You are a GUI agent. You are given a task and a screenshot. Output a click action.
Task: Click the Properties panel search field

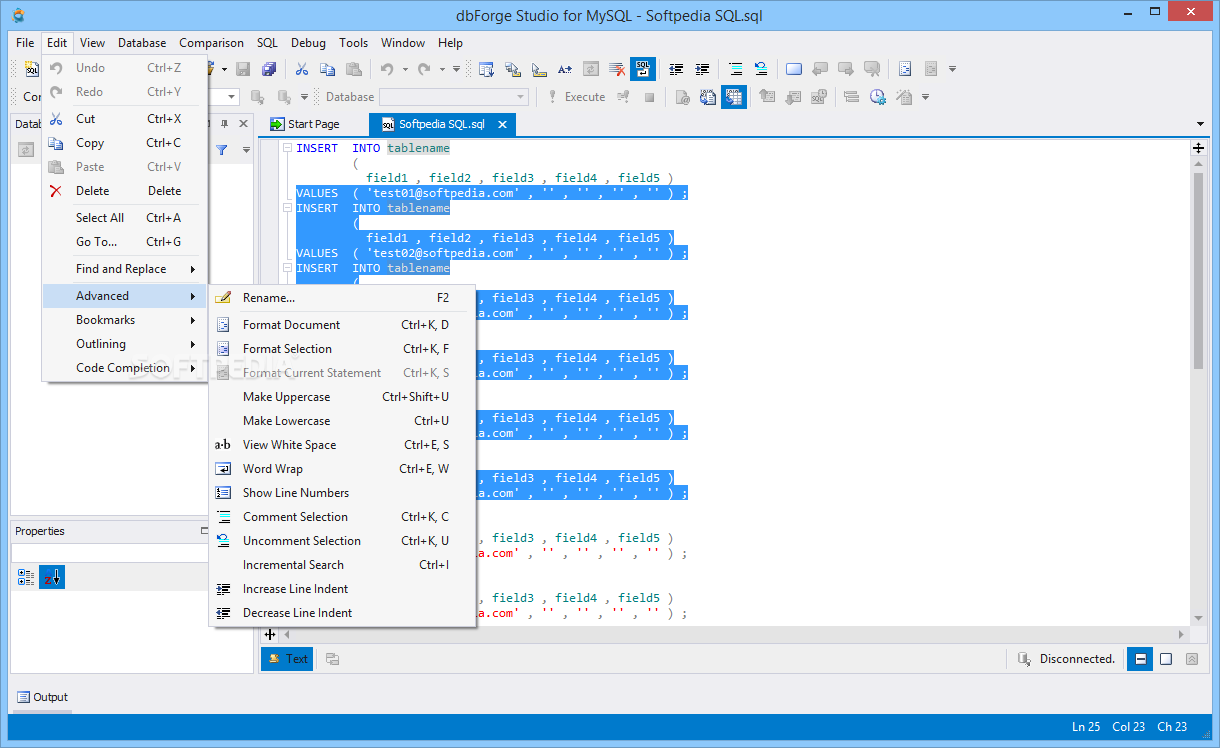pos(110,553)
